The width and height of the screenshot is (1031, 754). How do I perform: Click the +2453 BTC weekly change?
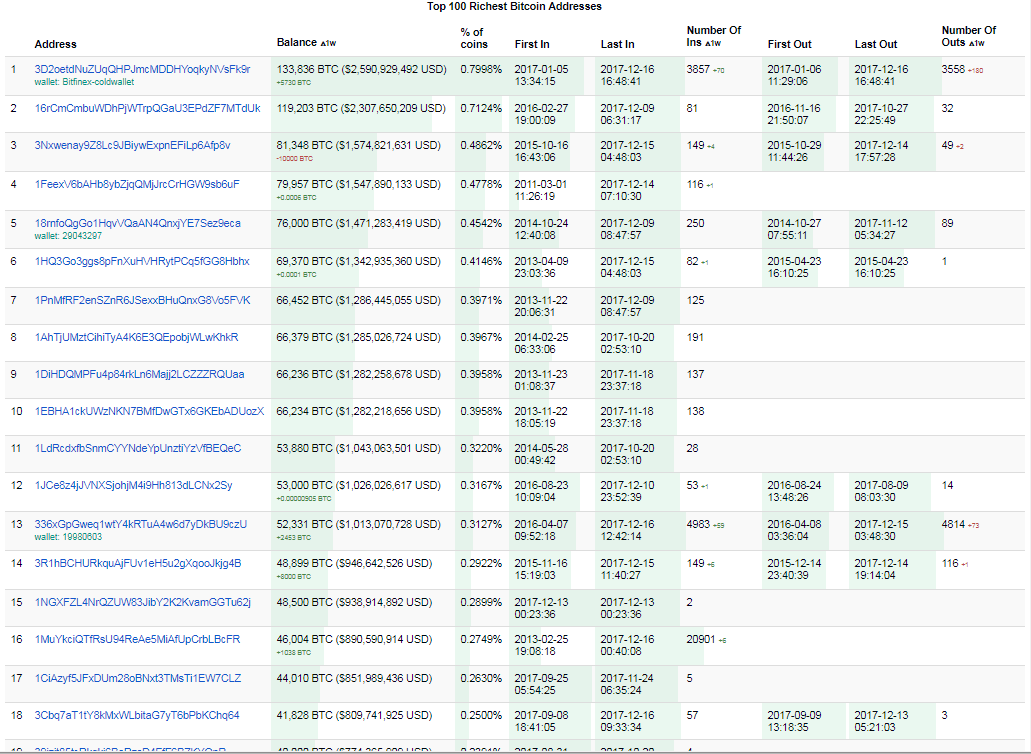click(x=293, y=538)
